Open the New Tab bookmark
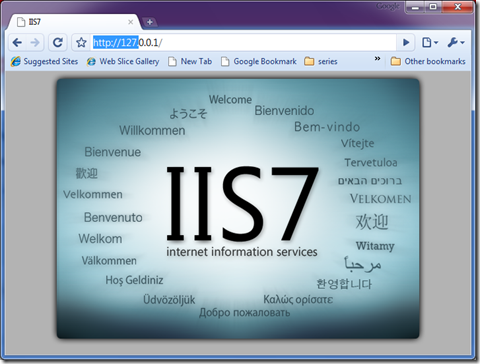Viewport: 480px width, 364px height. tap(190, 61)
